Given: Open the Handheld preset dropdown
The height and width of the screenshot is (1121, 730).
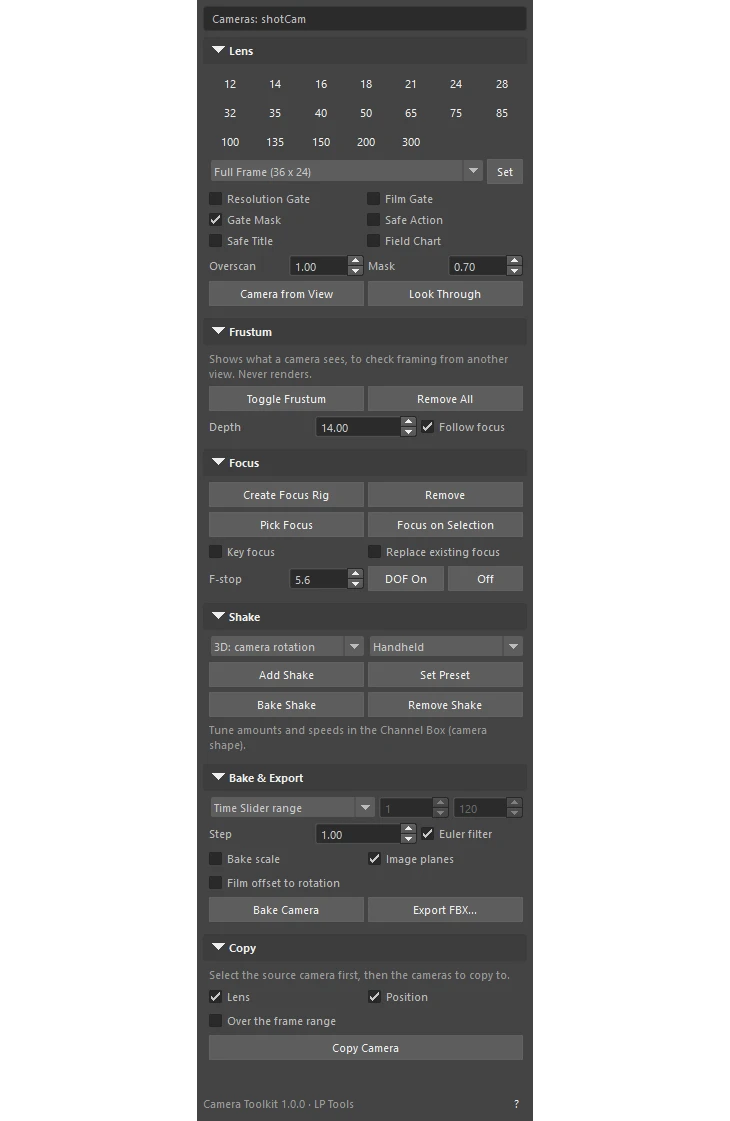Looking at the screenshot, I should (x=445, y=647).
